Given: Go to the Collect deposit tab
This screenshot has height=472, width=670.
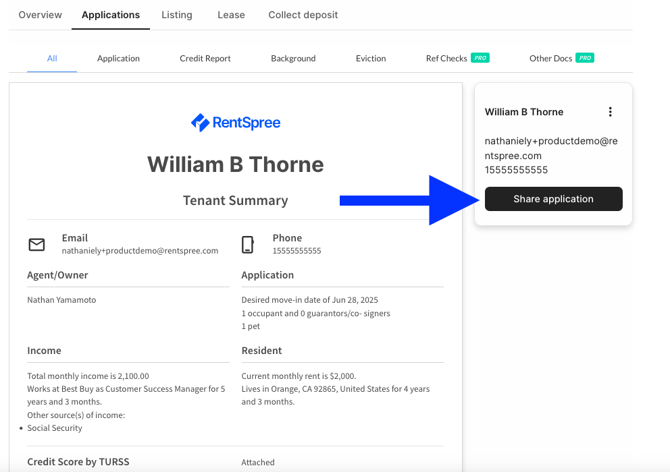Looking at the screenshot, I should 303,15.
